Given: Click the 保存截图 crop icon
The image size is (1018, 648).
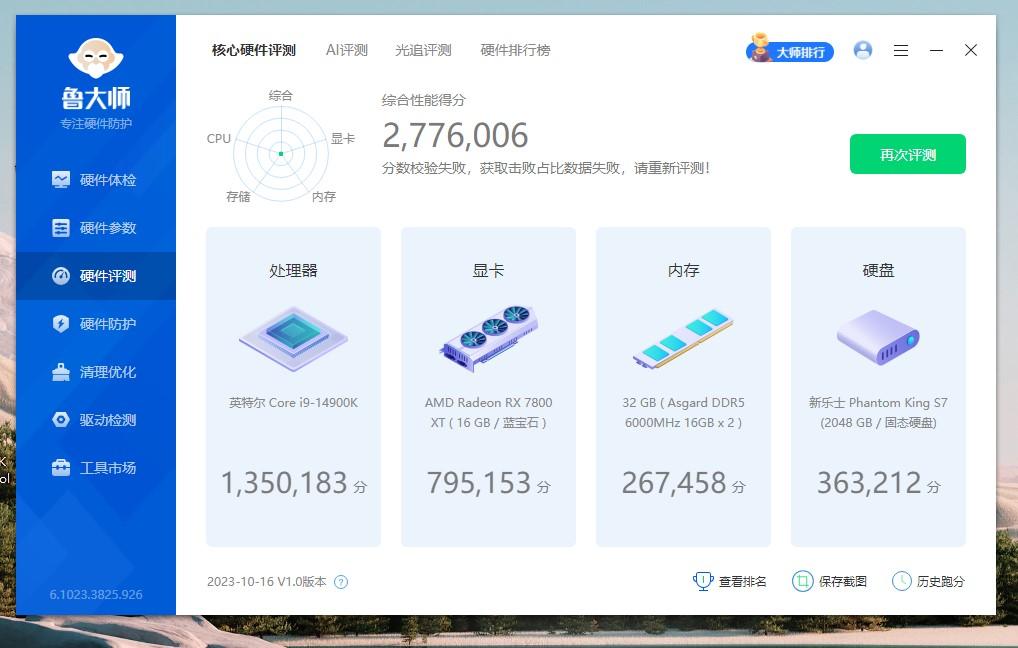Looking at the screenshot, I should pyautogui.click(x=802, y=581).
